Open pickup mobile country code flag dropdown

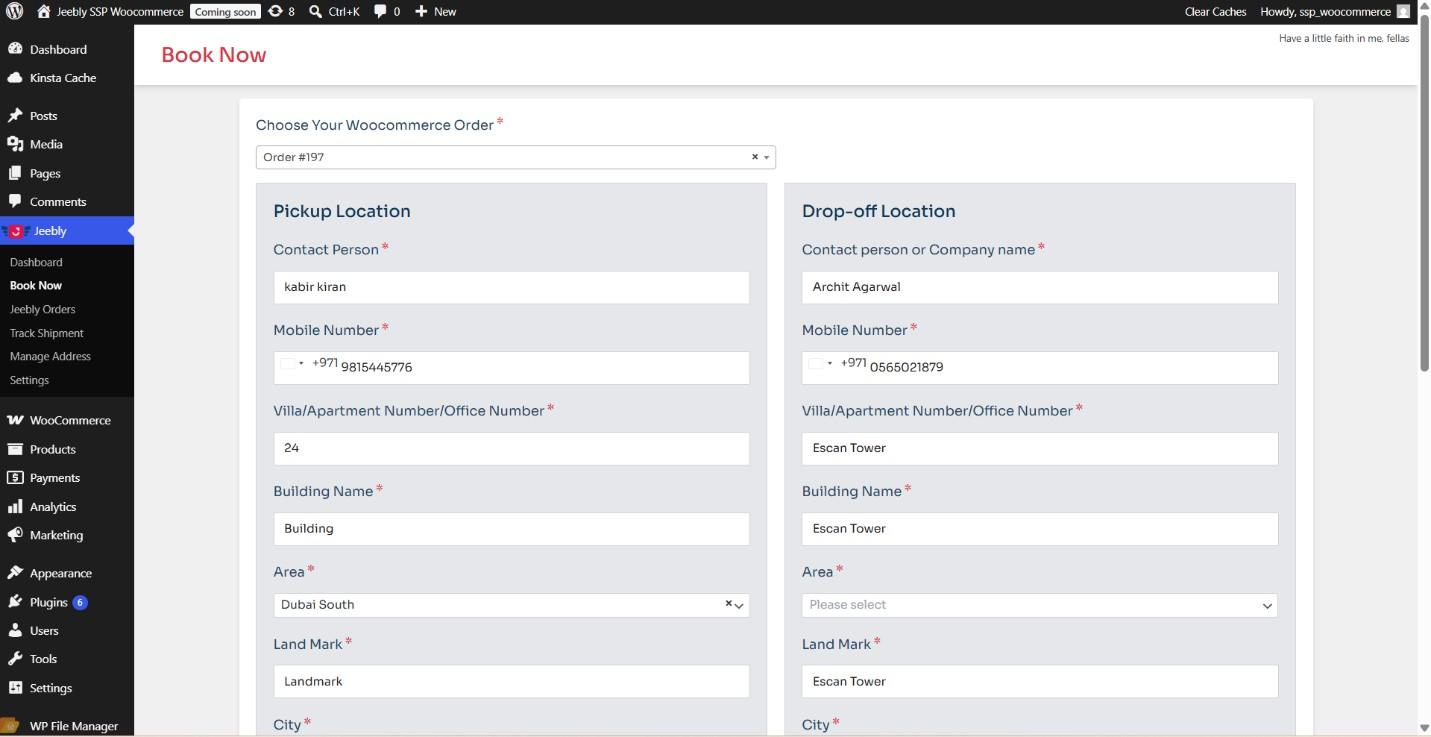pos(292,364)
